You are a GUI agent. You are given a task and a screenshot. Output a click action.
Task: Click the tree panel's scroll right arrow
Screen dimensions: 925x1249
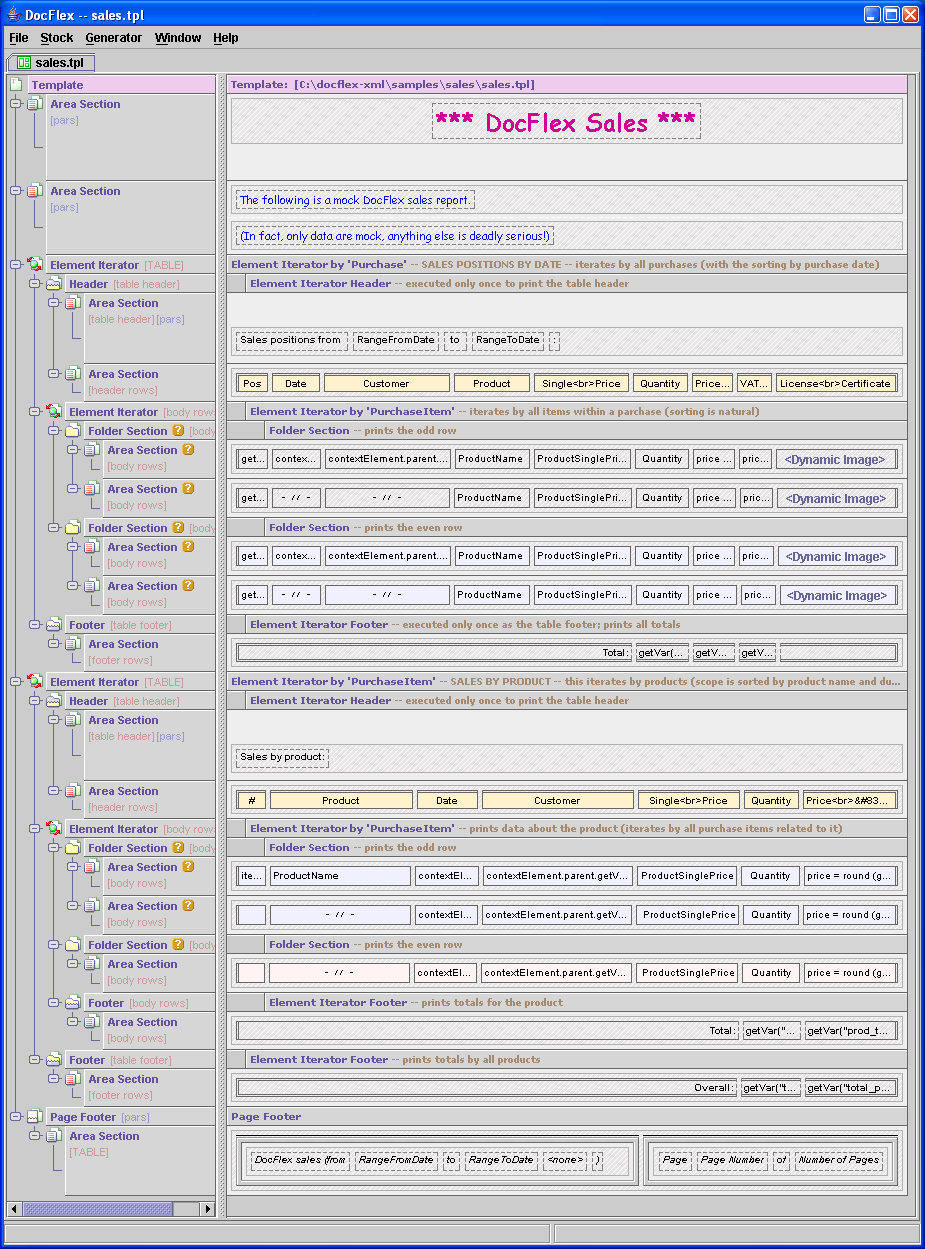click(x=208, y=1209)
